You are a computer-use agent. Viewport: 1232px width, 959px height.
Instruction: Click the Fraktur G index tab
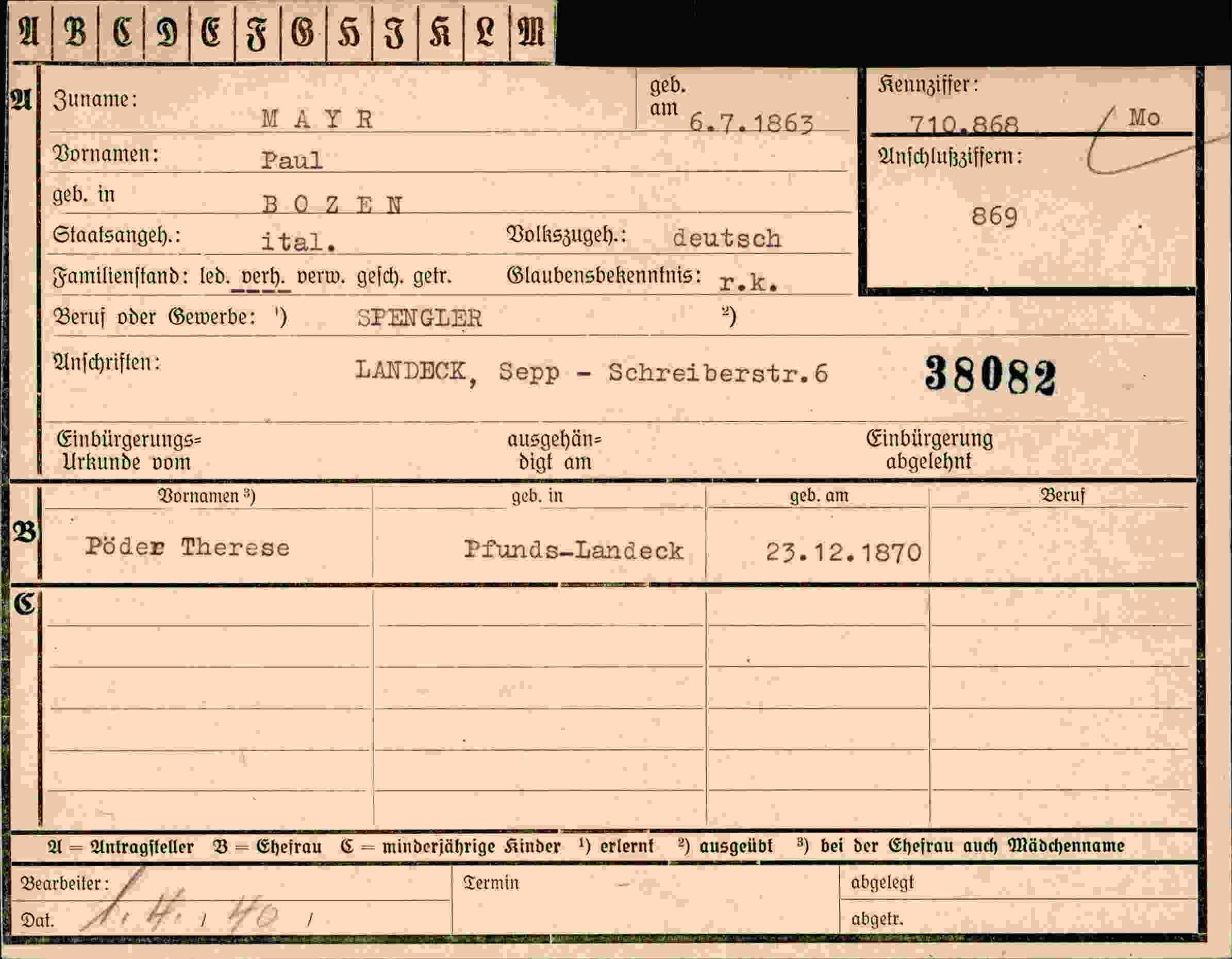(303, 31)
